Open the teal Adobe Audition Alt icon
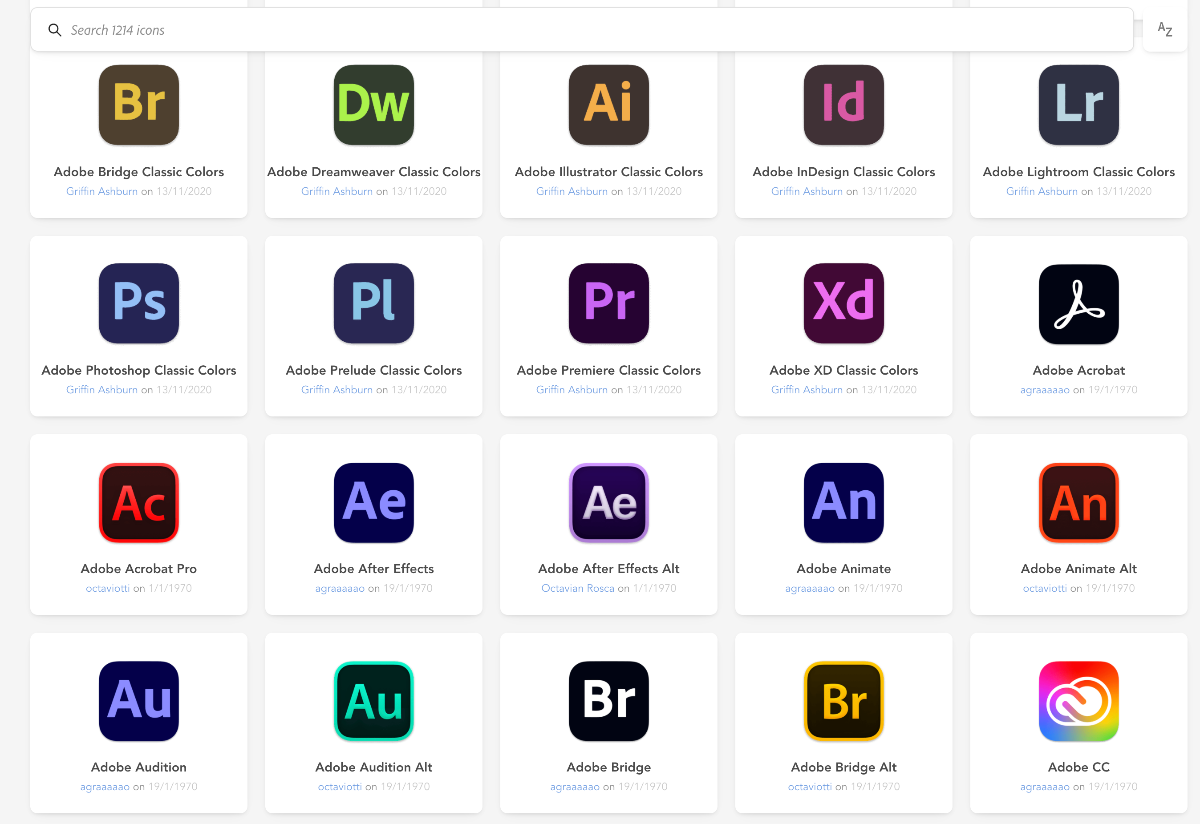Viewport: 1200px width, 824px height. pyautogui.click(x=374, y=701)
